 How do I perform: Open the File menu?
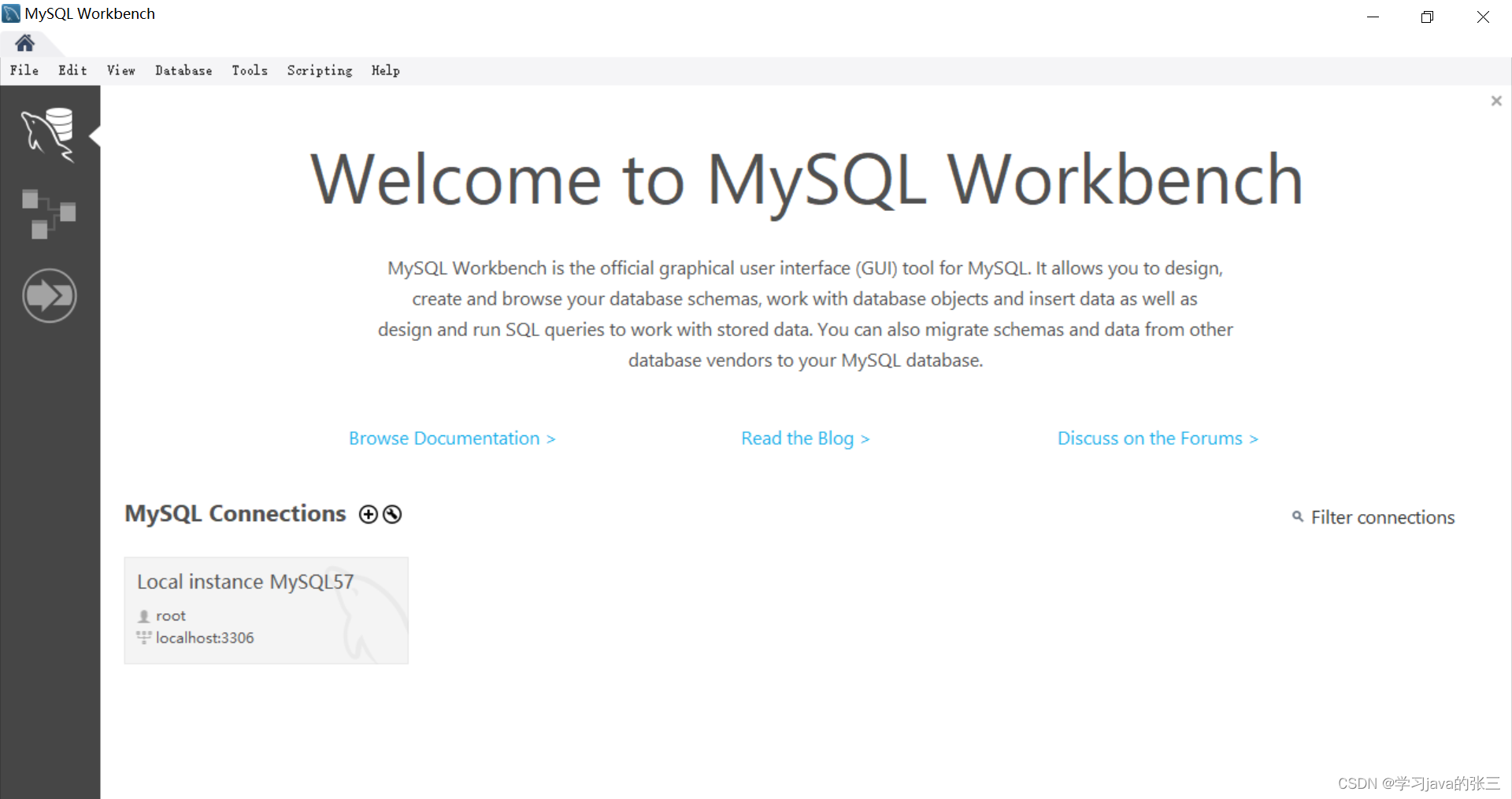click(24, 70)
